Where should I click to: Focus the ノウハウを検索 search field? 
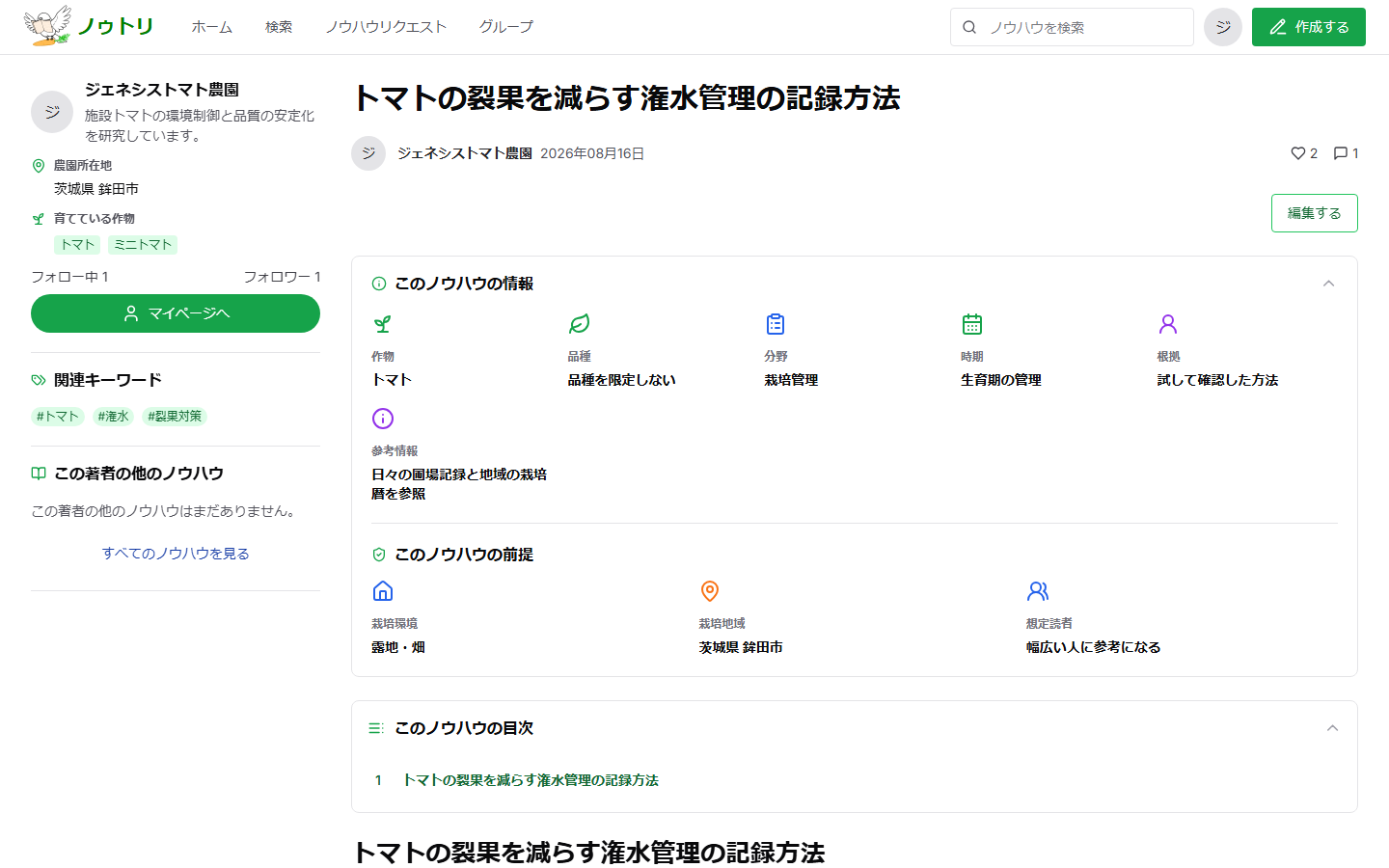[1072, 27]
